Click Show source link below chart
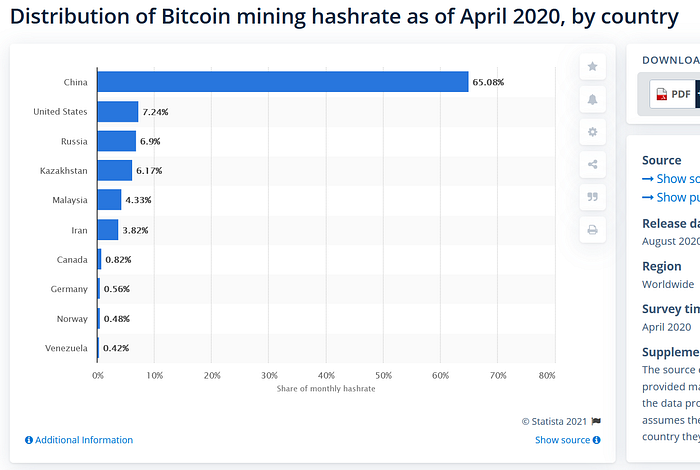 pos(562,440)
